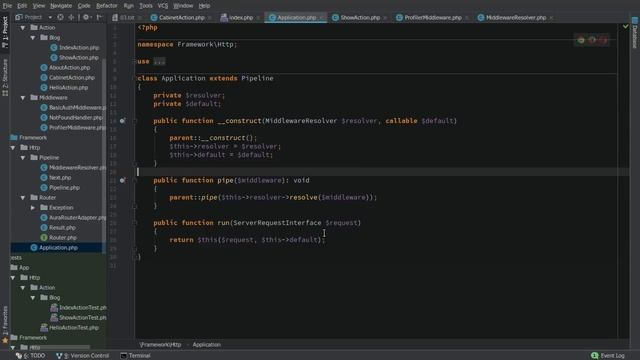
Task: Open the Window menu
Action: (183, 6)
